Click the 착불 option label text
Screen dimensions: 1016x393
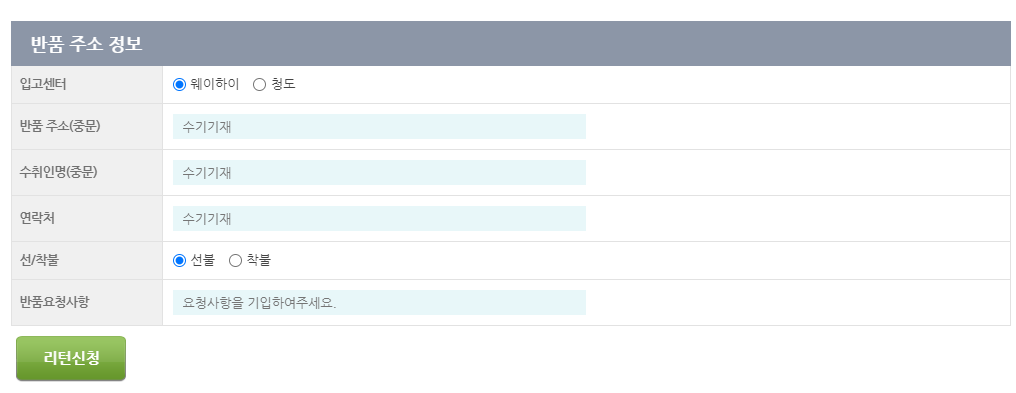pos(259,260)
